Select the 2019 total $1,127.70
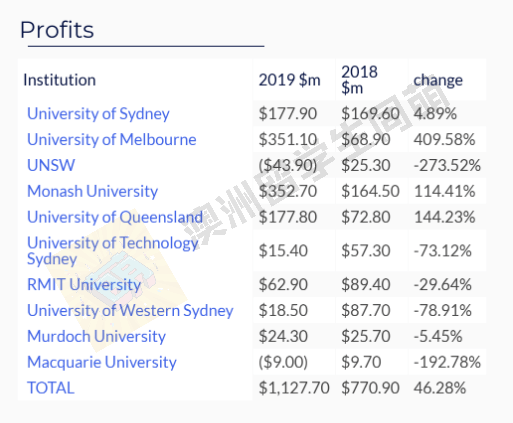The width and height of the screenshot is (513, 423). (294, 388)
